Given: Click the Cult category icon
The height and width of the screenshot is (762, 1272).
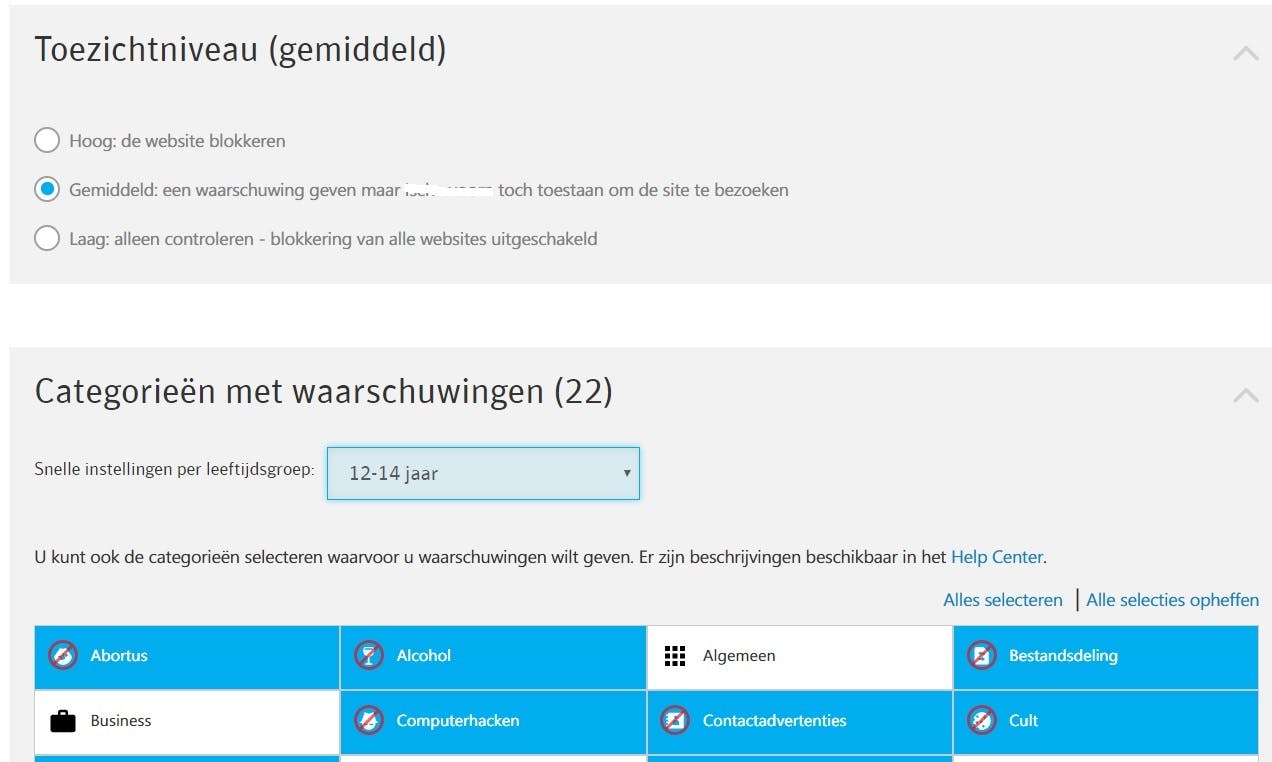Looking at the screenshot, I should click(981, 721).
